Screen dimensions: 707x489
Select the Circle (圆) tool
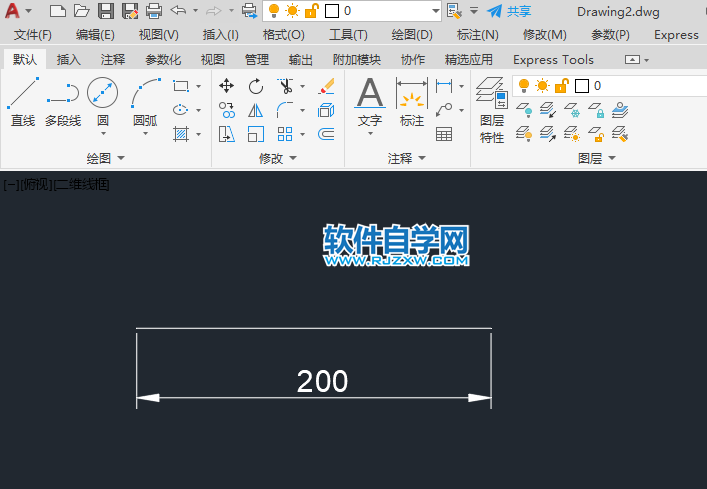tap(102, 100)
